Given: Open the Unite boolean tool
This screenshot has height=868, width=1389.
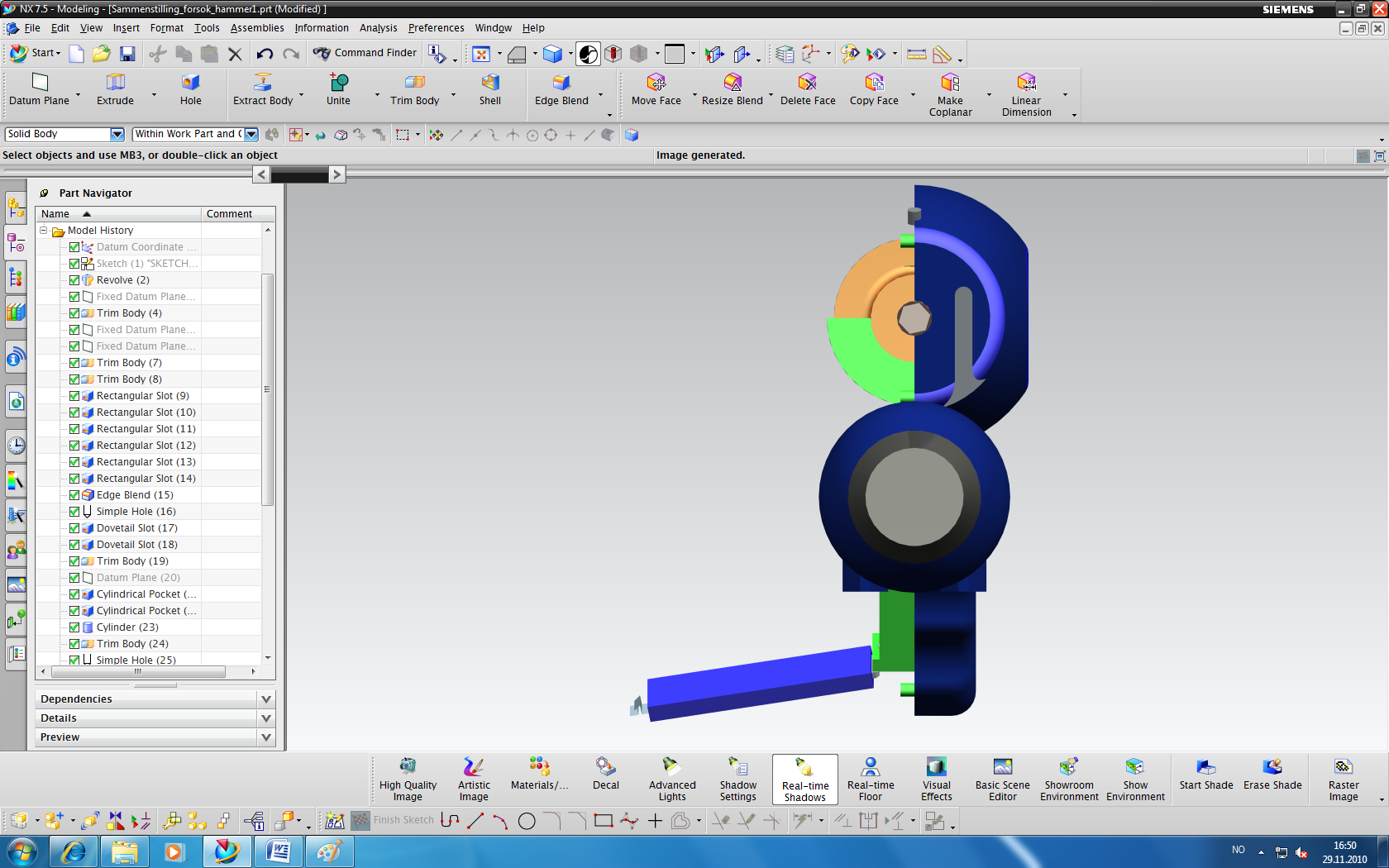Looking at the screenshot, I should tap(338, 89).
